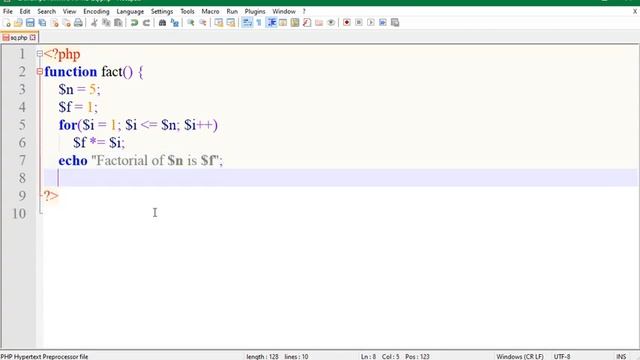Open the Run menu
The image size is (640, 360).
point(232,11)
